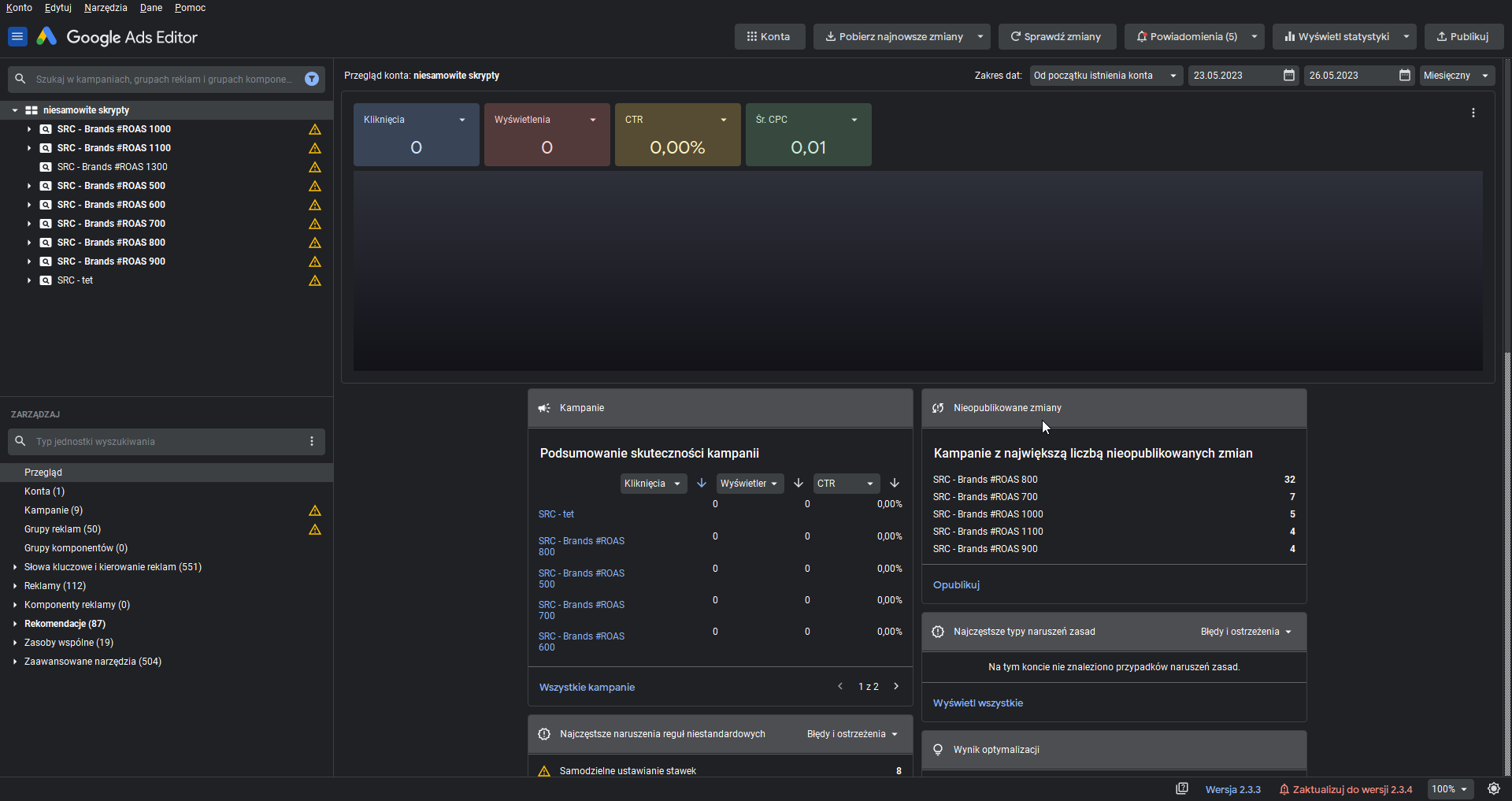Open the CTR column selector in summary table

pyautogui.click(x=847, y=484)
